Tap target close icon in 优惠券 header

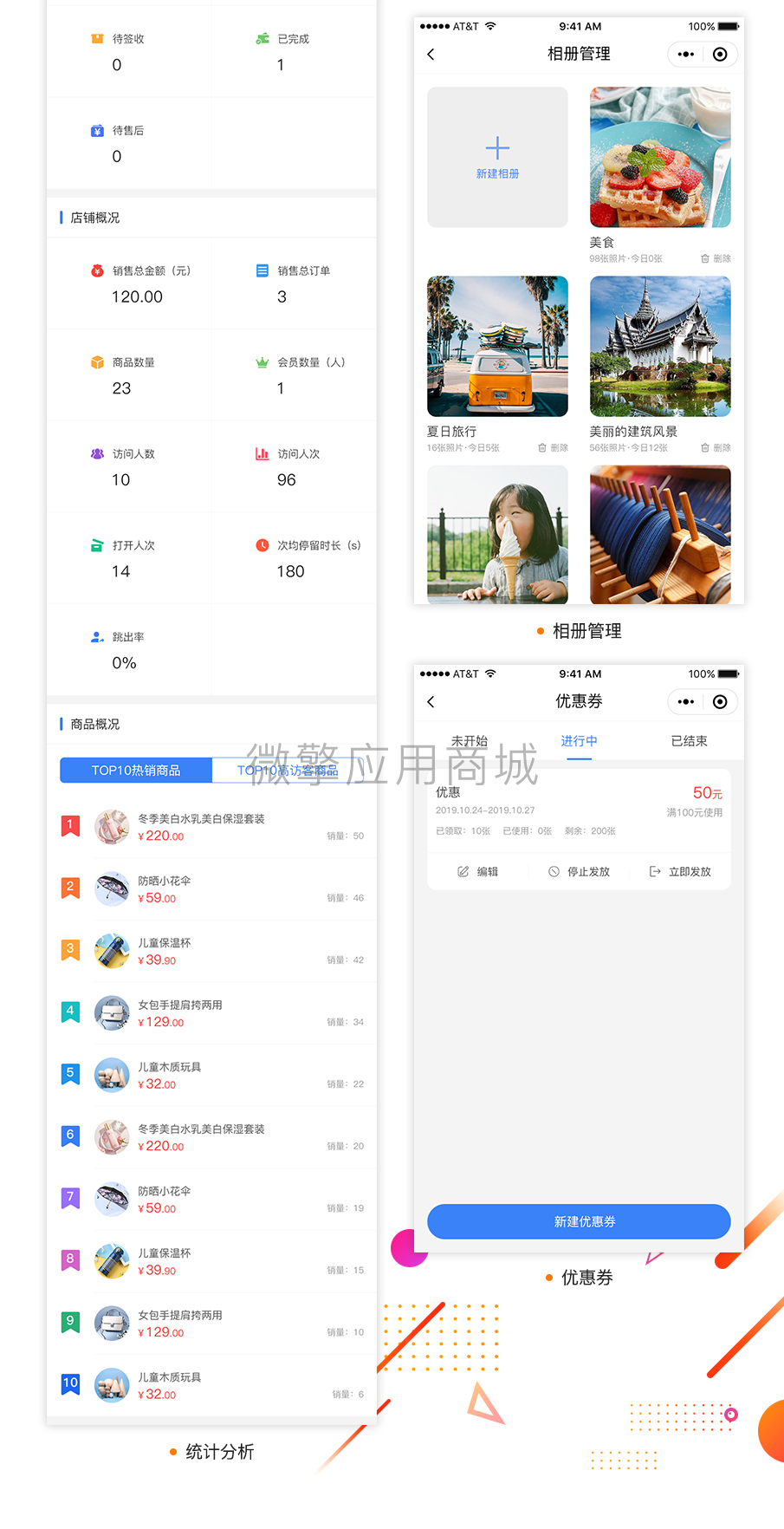tap(720, 701)
